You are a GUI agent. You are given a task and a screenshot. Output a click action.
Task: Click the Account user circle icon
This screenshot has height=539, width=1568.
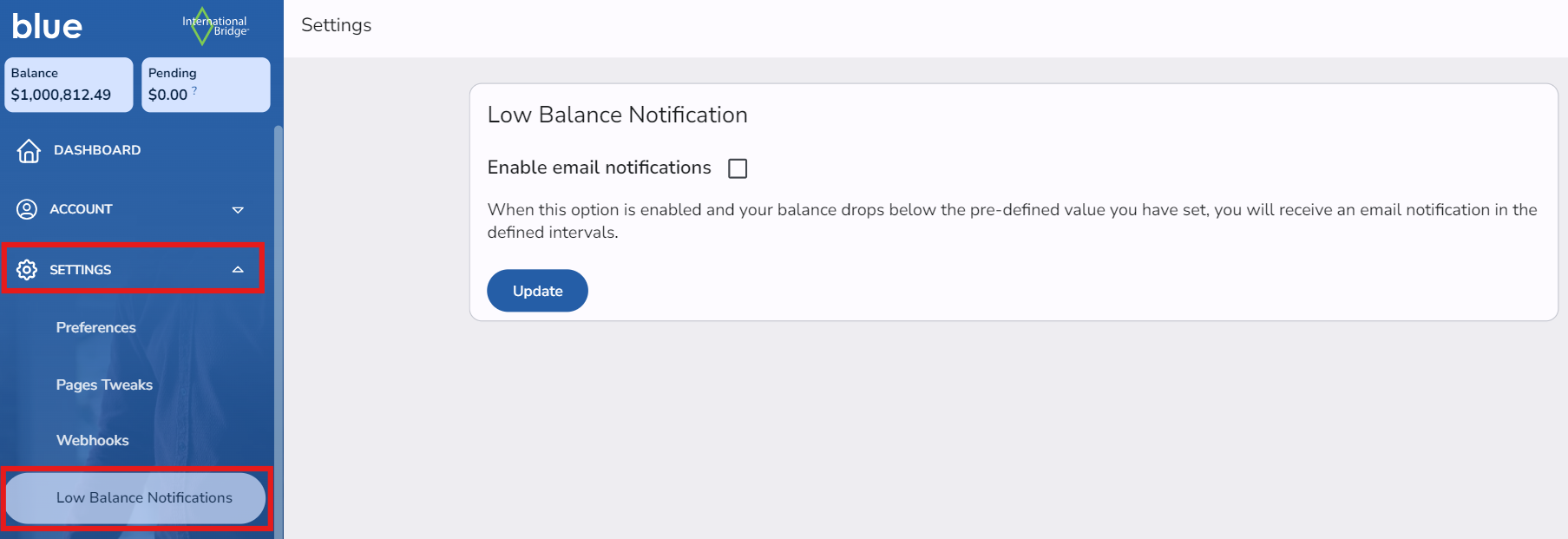coord(27,209)
